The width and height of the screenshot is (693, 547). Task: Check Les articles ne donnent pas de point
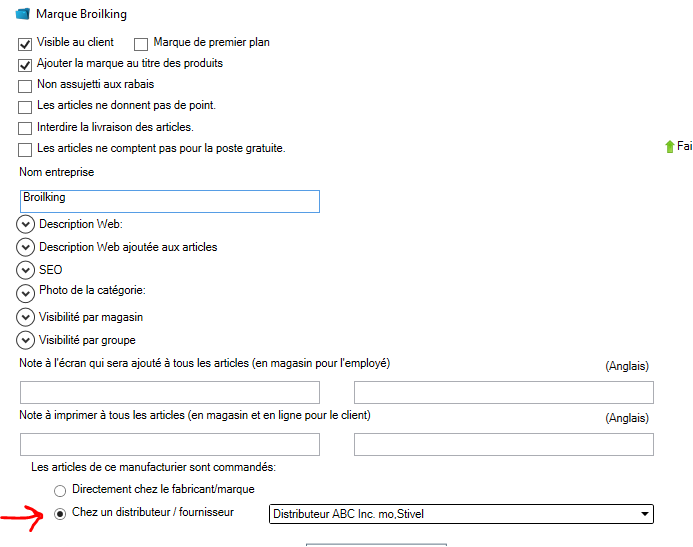point(25,107)
